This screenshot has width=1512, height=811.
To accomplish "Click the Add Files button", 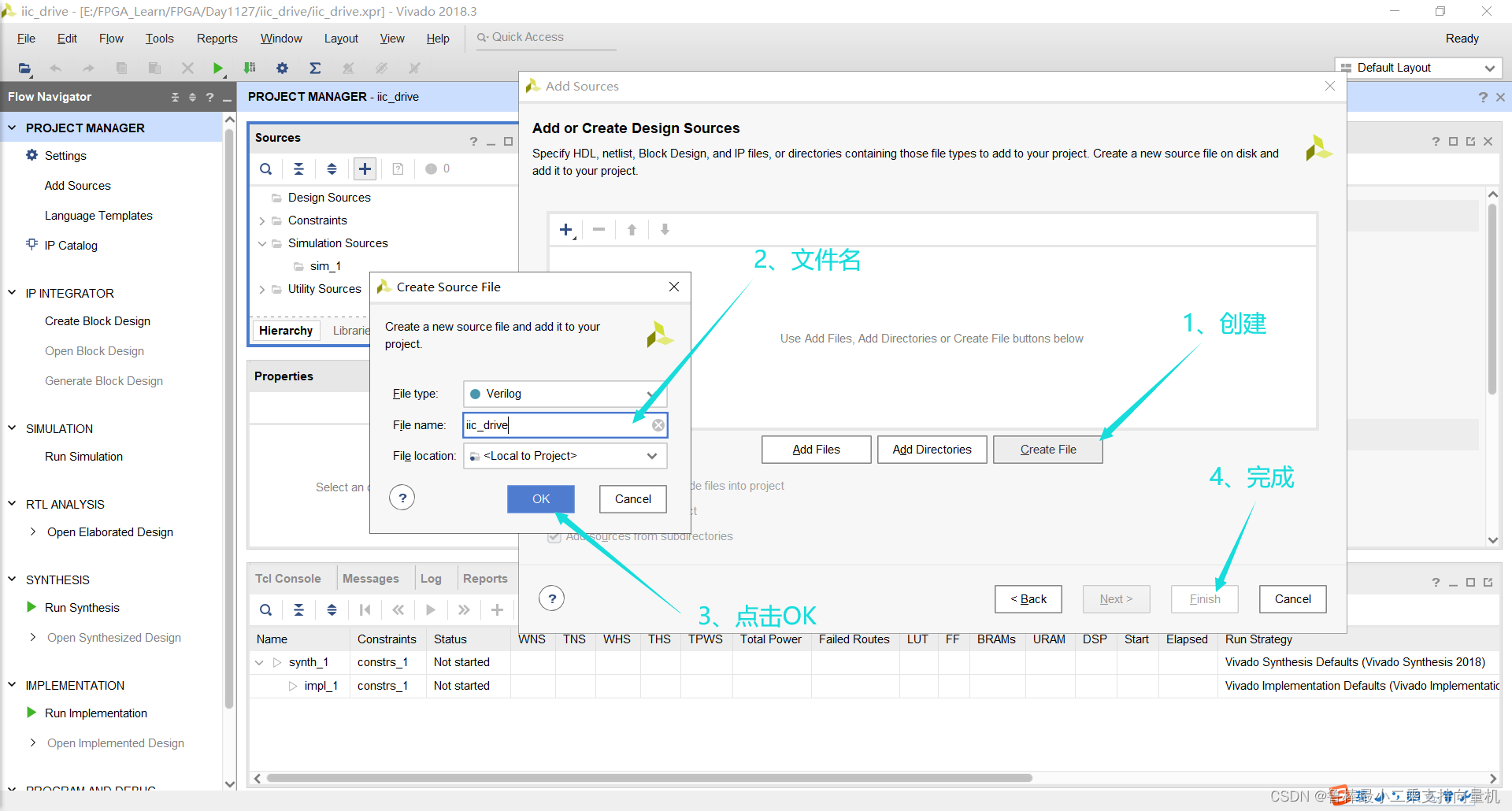I will (817, 450).
